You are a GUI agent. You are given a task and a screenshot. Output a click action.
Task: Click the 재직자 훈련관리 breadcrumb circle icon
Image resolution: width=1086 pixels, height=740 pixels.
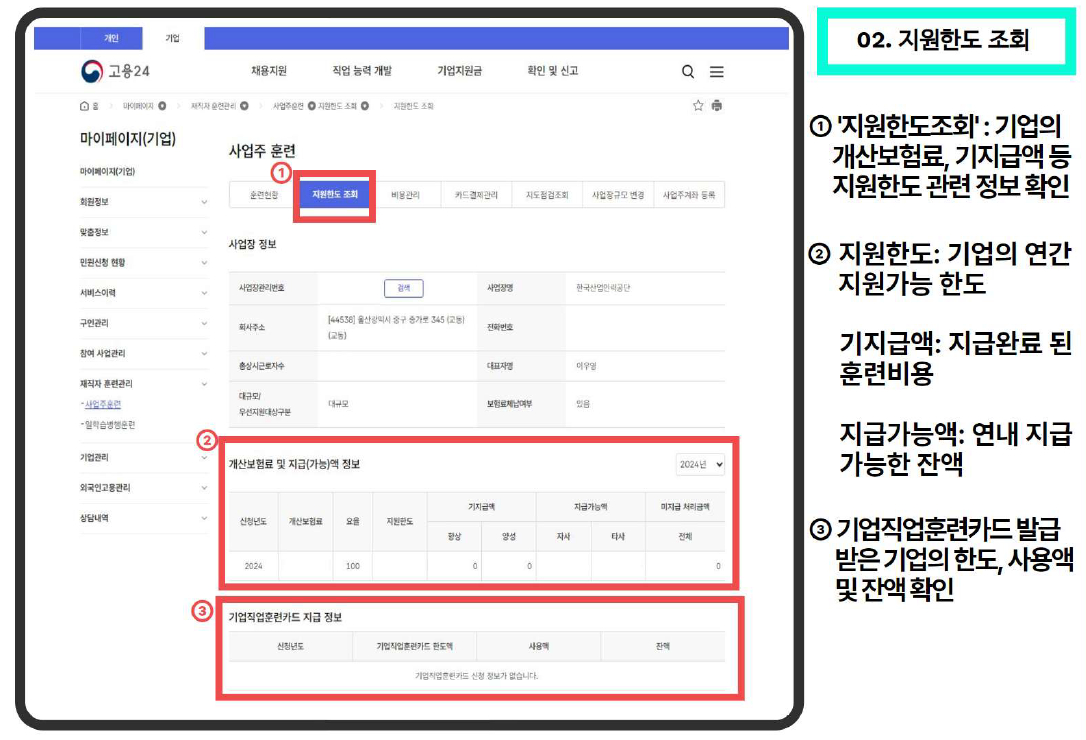tap(244, 106)
